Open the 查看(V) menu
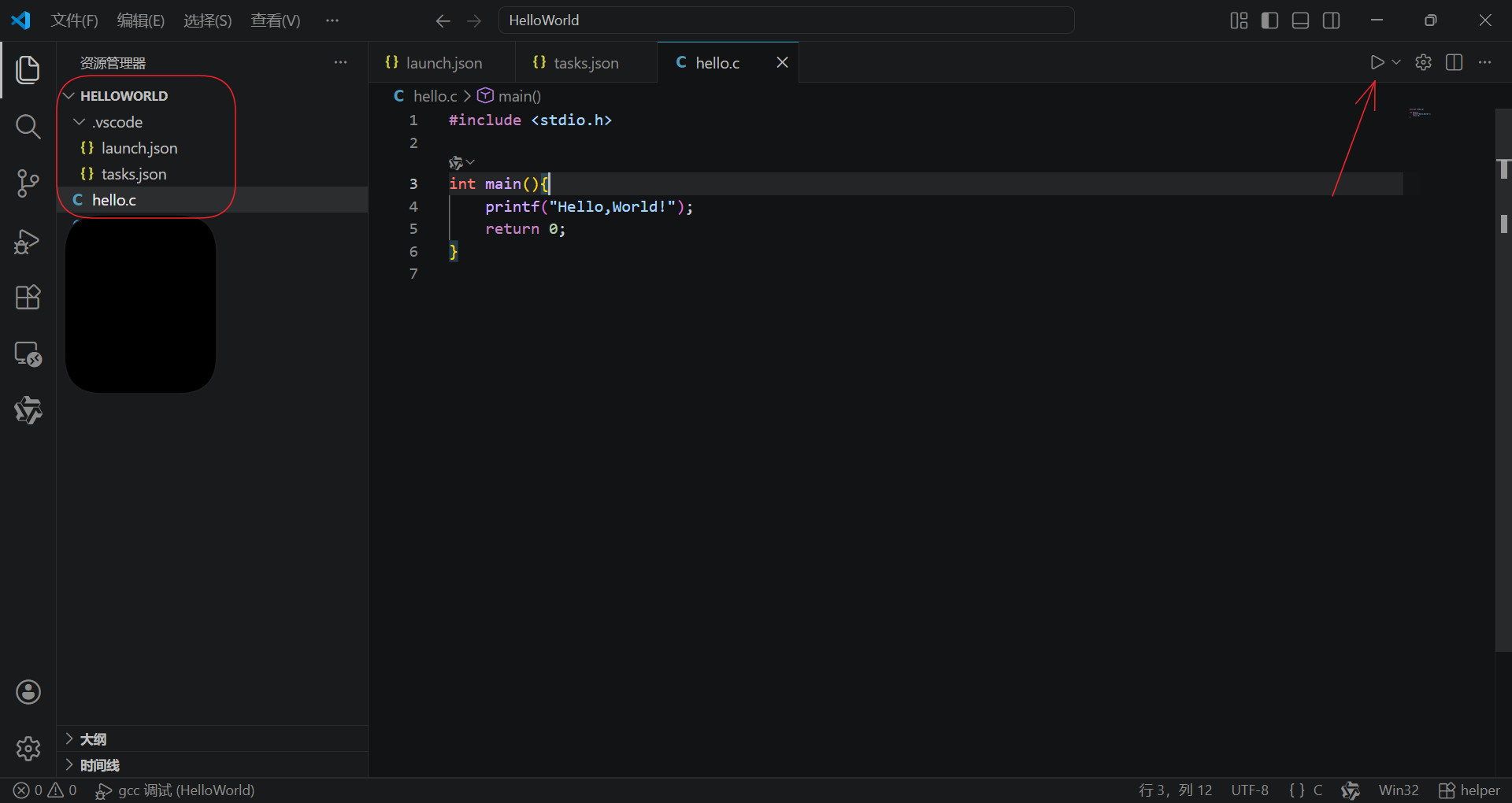Viewport: 1512px width, 803px height. coord(276,20)
